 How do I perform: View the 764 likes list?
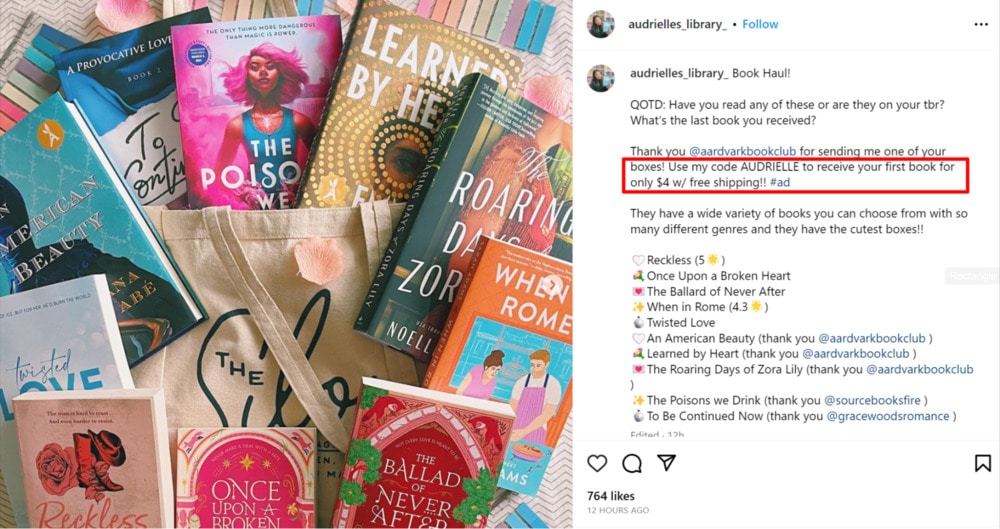tap(611, 496)
